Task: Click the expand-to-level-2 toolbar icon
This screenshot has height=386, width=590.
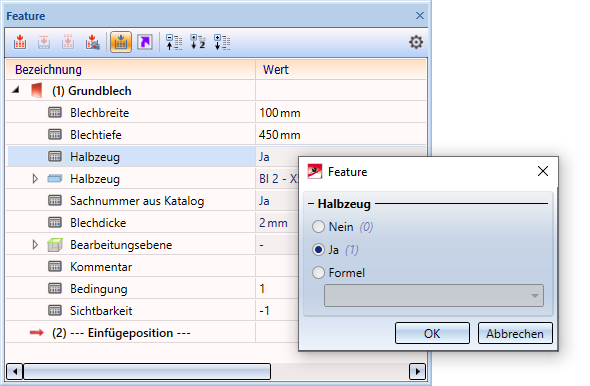Action: pyautogui.click(x=198, y=42)
